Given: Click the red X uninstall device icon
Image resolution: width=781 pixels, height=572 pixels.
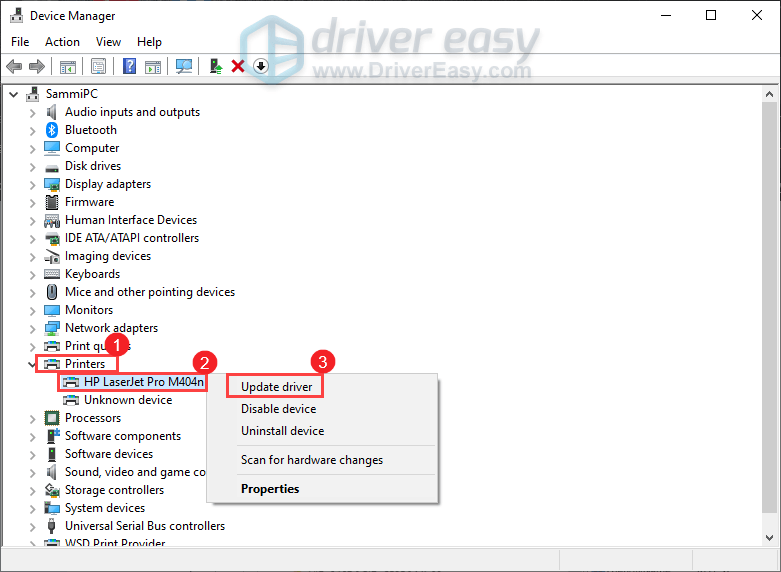Looking at the screenshot, I should [238, 66].
